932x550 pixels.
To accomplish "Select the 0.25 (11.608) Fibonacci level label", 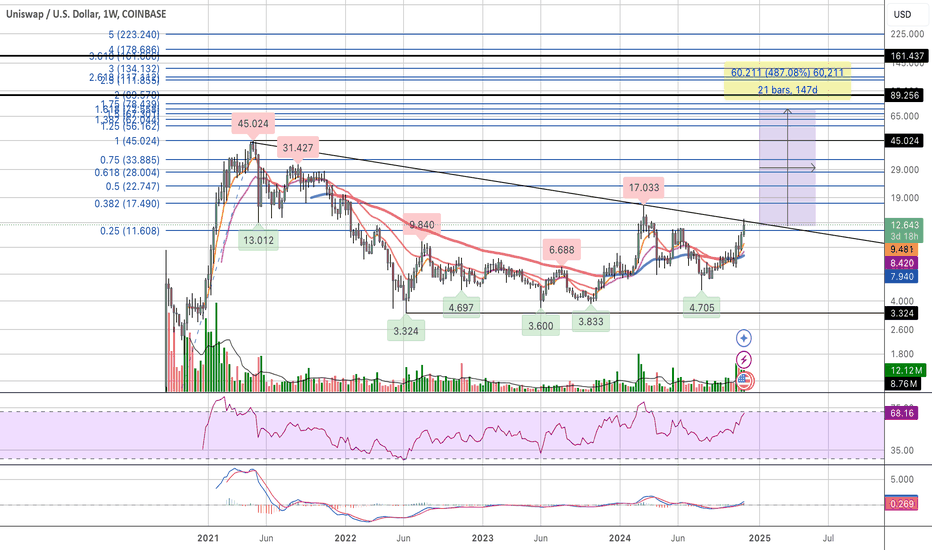I will point(130,231).
